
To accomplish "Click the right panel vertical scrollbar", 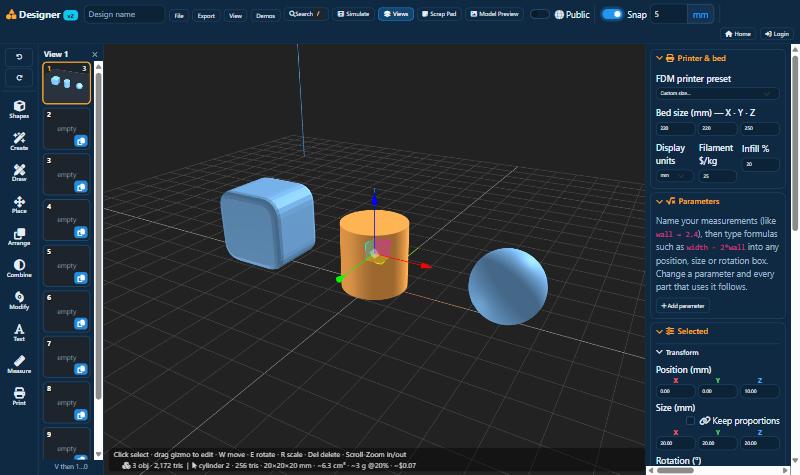I will click(x=795, y=141).
